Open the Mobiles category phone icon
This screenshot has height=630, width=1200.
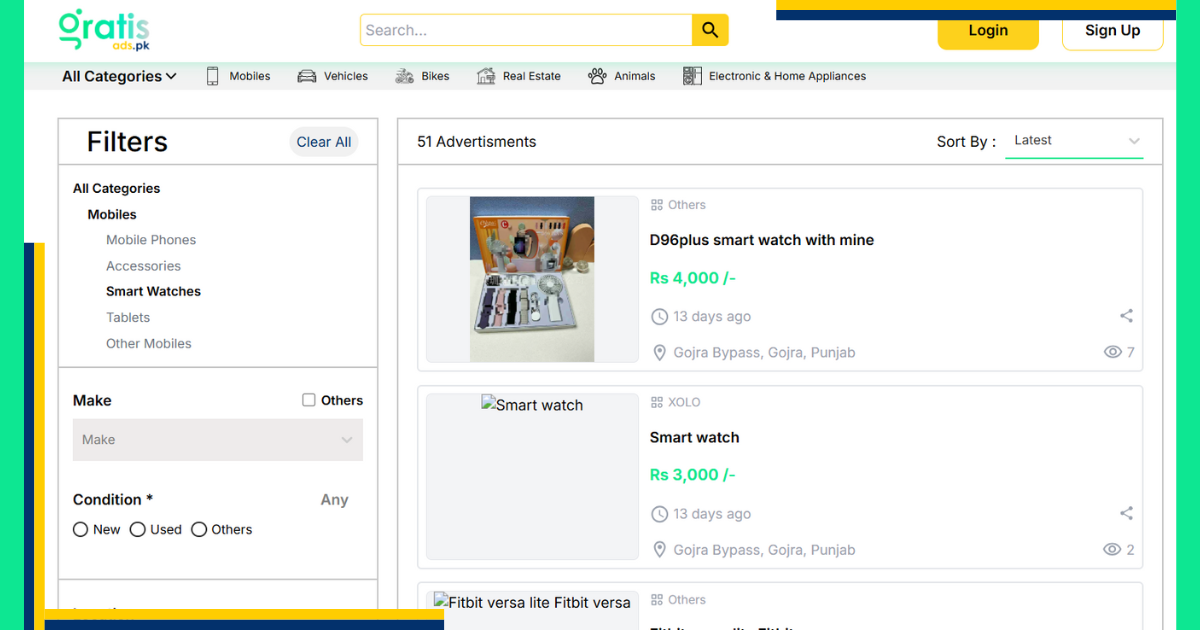coord(213,76)
